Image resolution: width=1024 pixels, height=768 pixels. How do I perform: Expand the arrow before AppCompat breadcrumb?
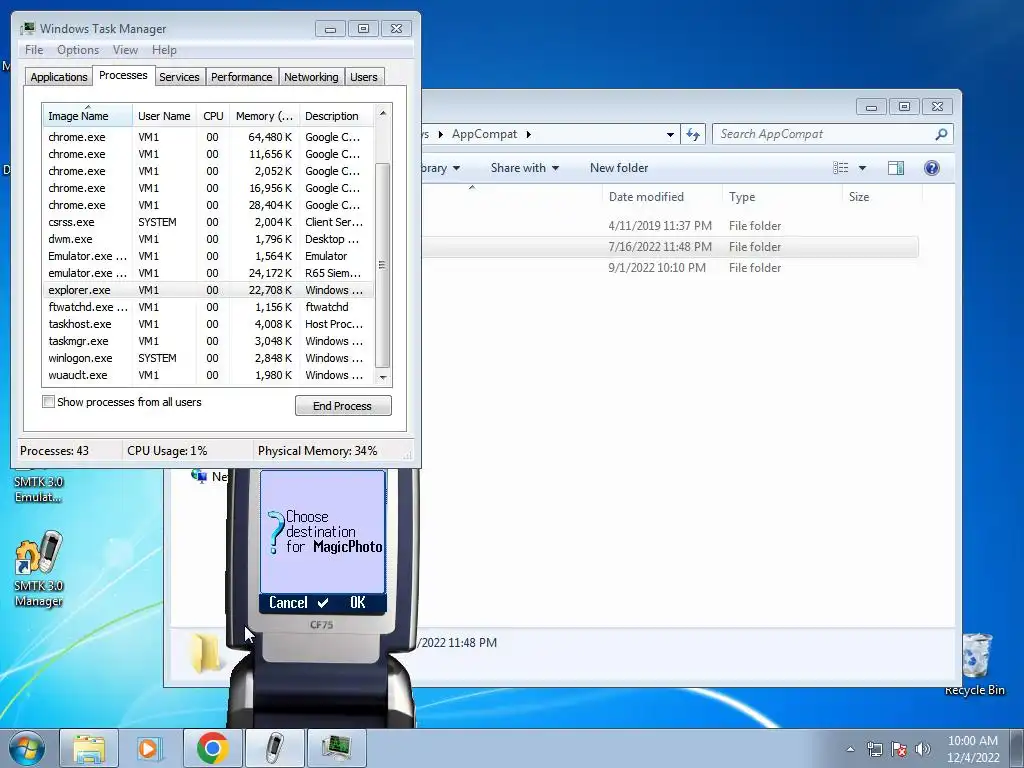click(441, 134)
